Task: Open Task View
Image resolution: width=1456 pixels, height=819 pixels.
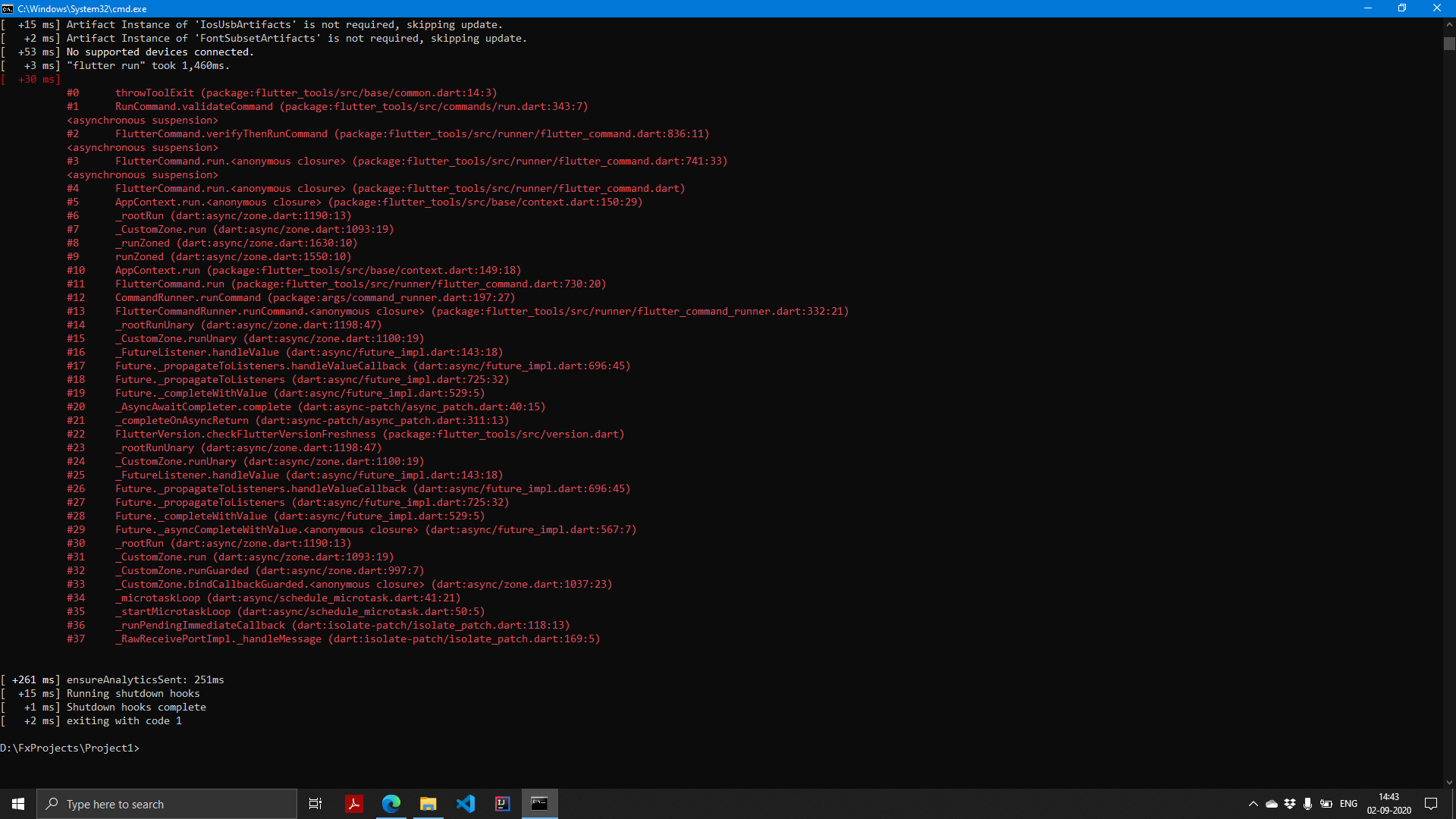Action: [x=315, y=804]
